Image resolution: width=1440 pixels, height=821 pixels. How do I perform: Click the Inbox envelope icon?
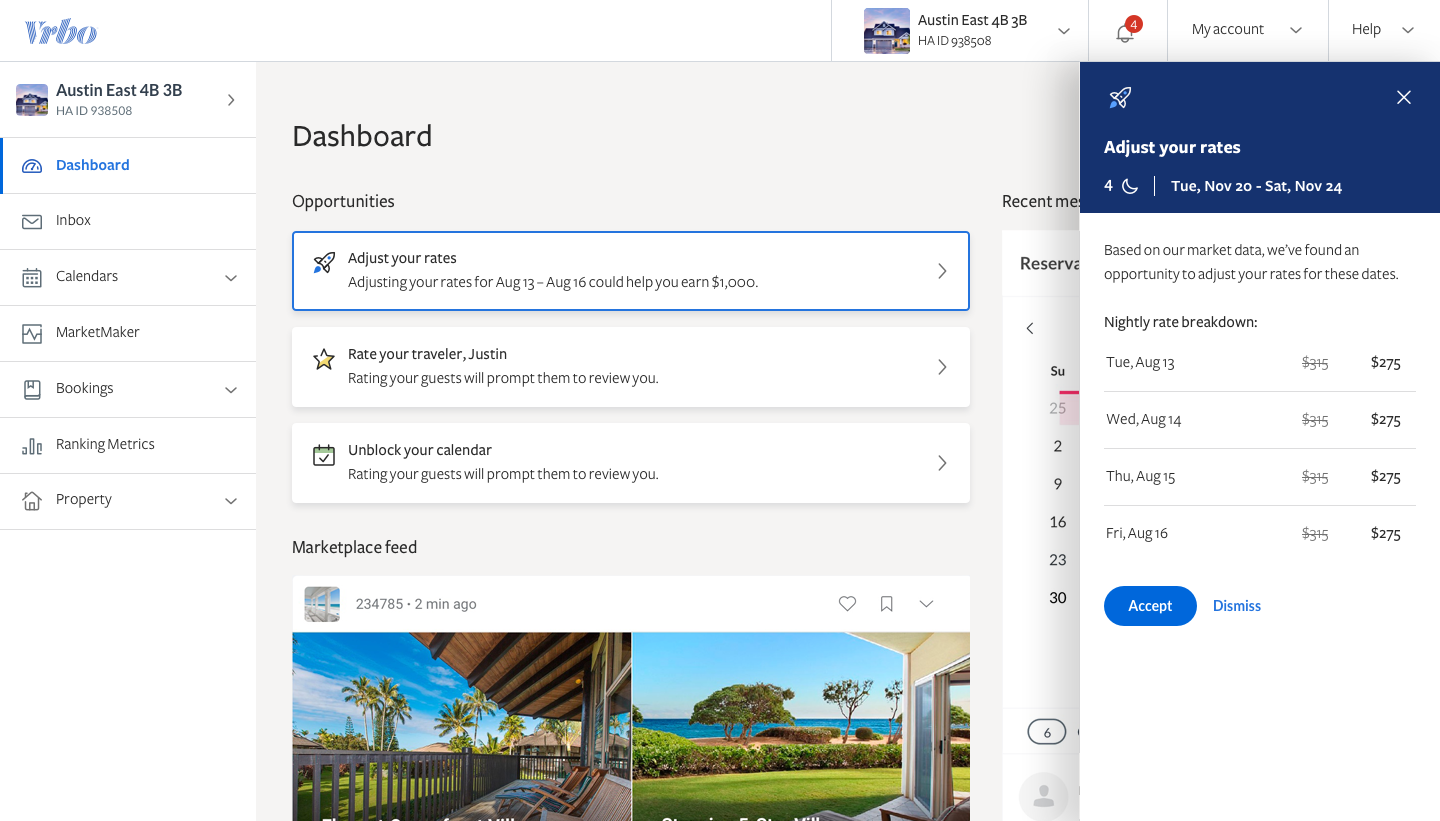point(32,221)
